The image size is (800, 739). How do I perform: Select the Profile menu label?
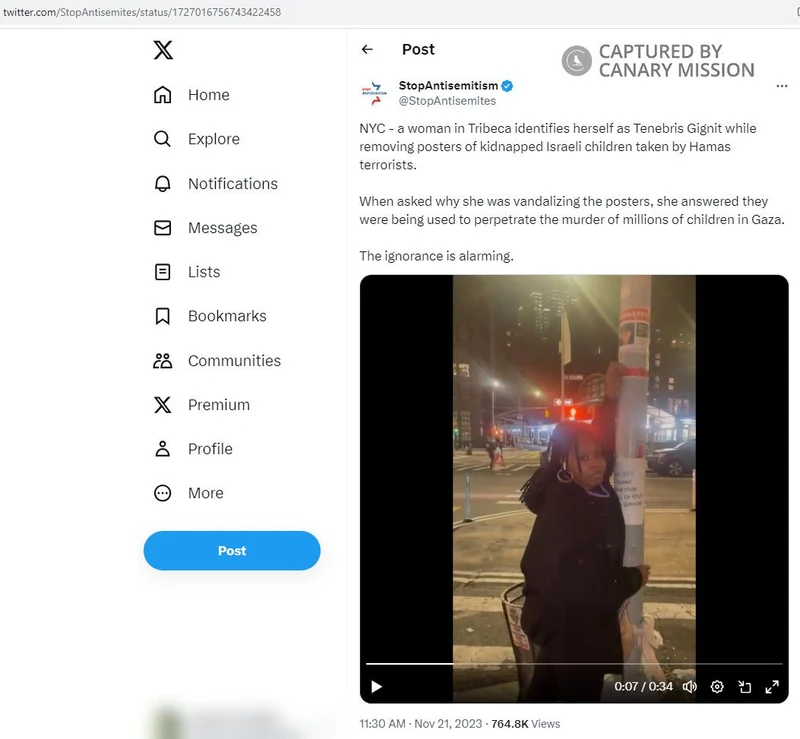click(x=210, y=449)
